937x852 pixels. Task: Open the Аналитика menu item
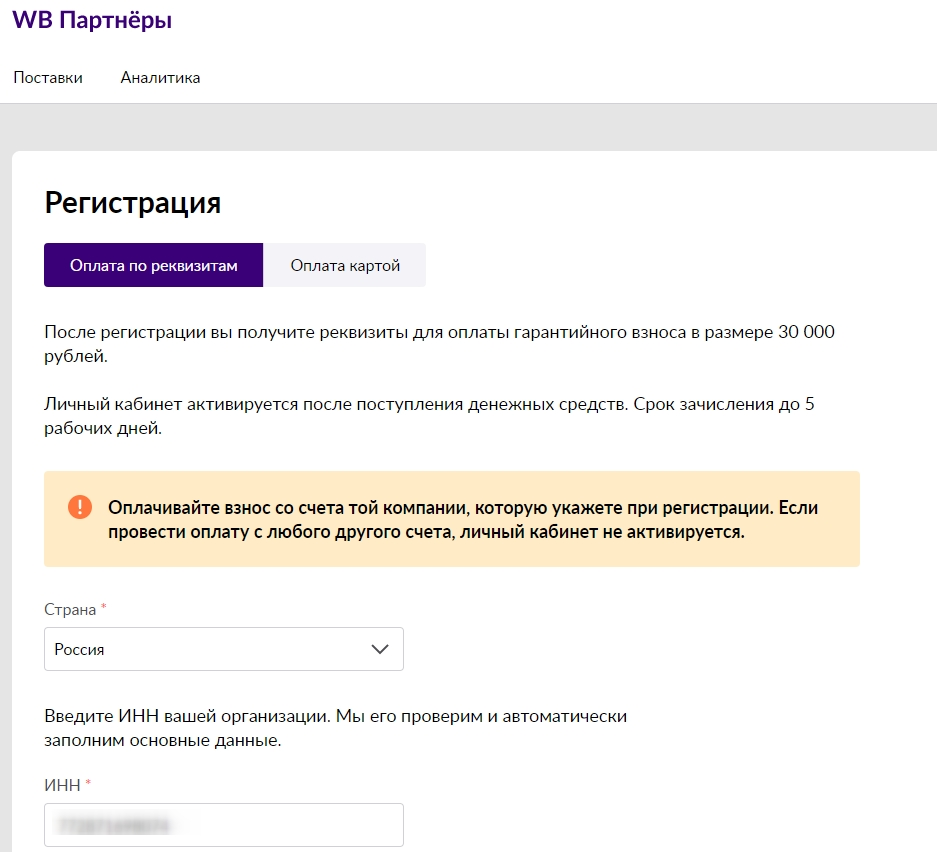click(x=160, y=78)
